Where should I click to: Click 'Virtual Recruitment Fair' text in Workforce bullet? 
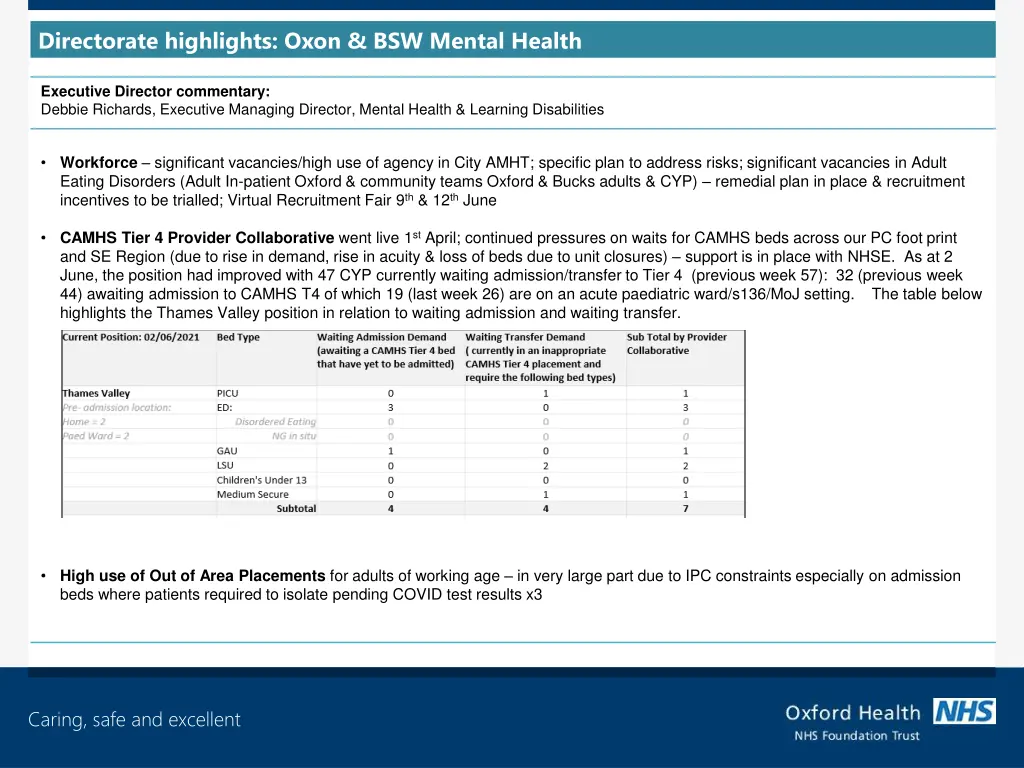pos(310,200)
